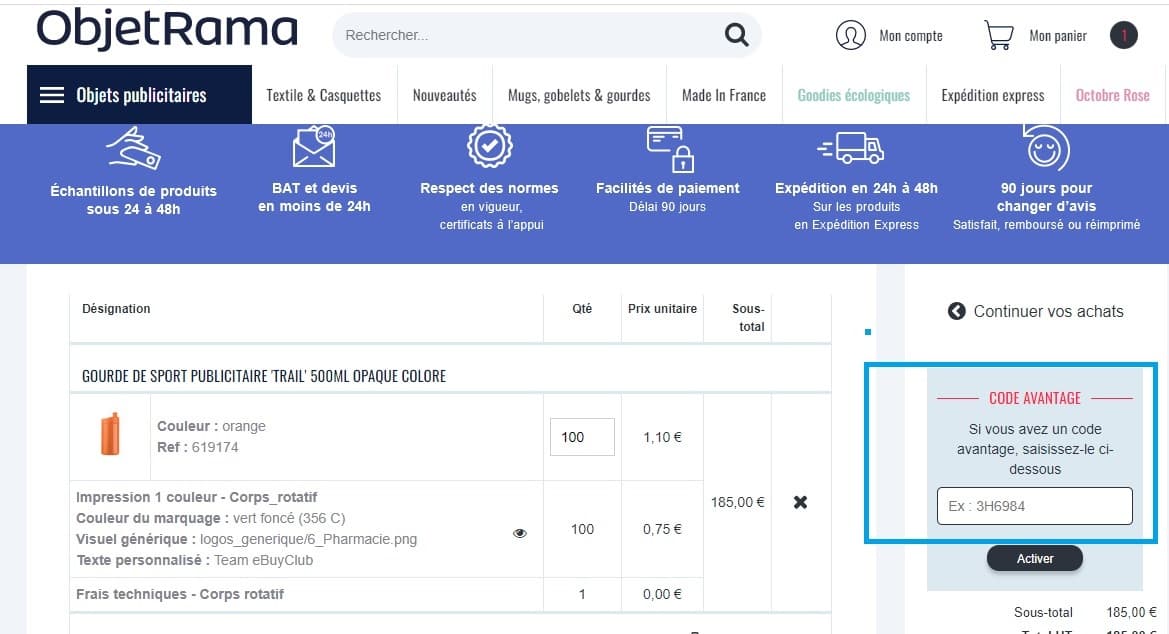Click the Respect des normes badge icon
This screenshot has width=1169, height=634.
tap(489, 146)
